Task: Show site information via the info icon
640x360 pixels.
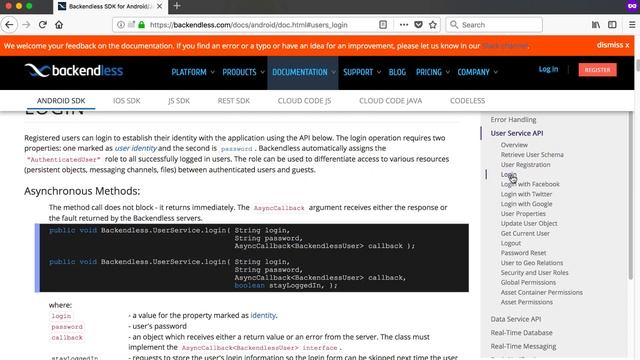Action: 121,24
